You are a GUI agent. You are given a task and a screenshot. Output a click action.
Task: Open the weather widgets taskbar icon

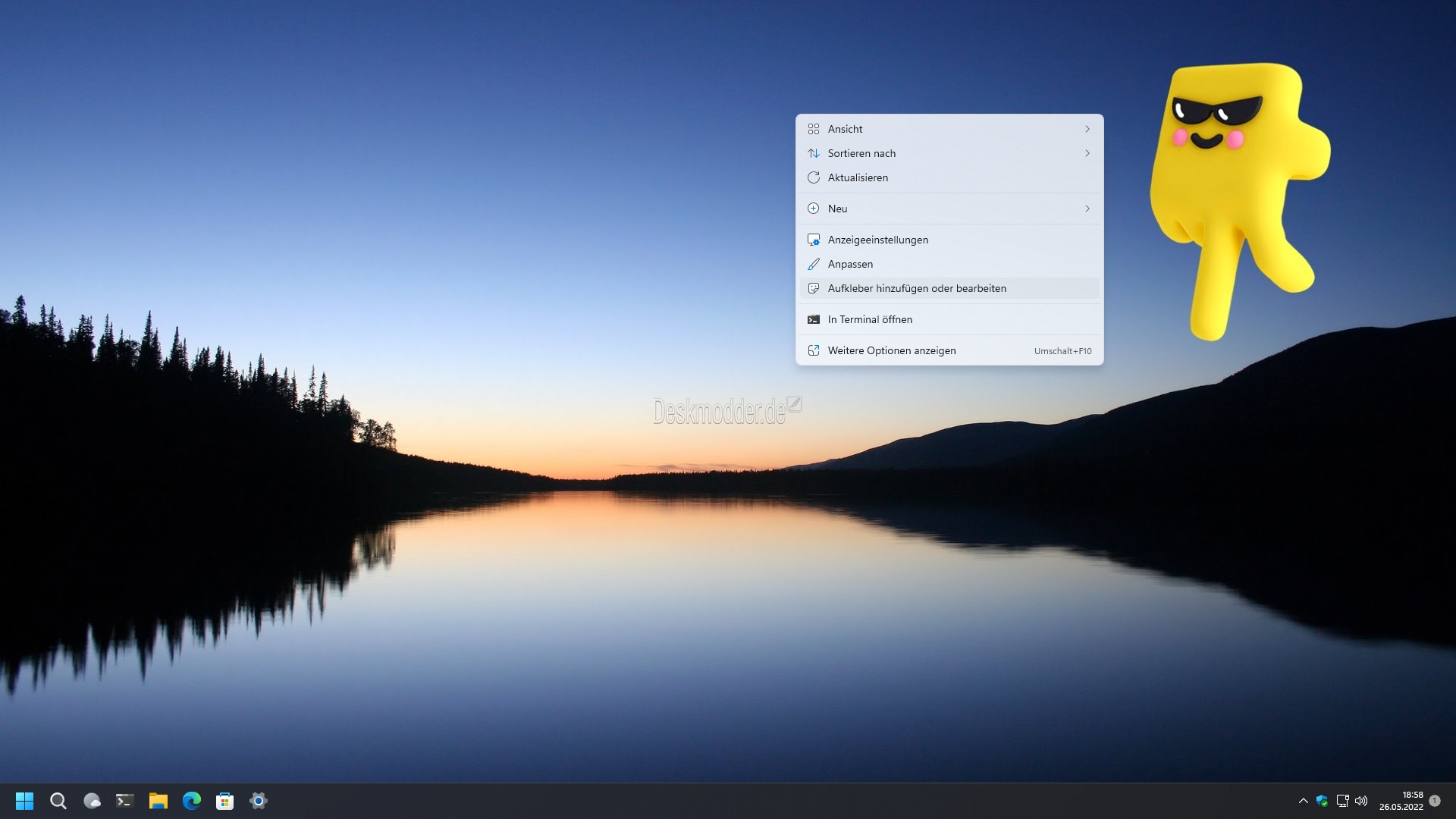(x=92, y=801)
